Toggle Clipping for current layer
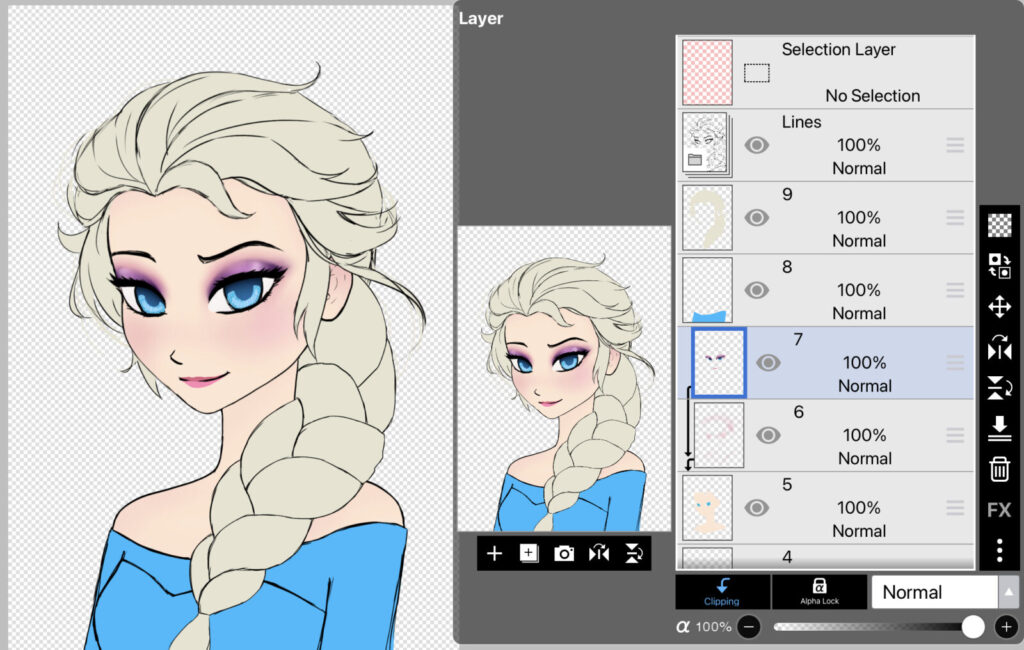The image size is (1024, 650). pyautogui.click(x=722, y=592)
